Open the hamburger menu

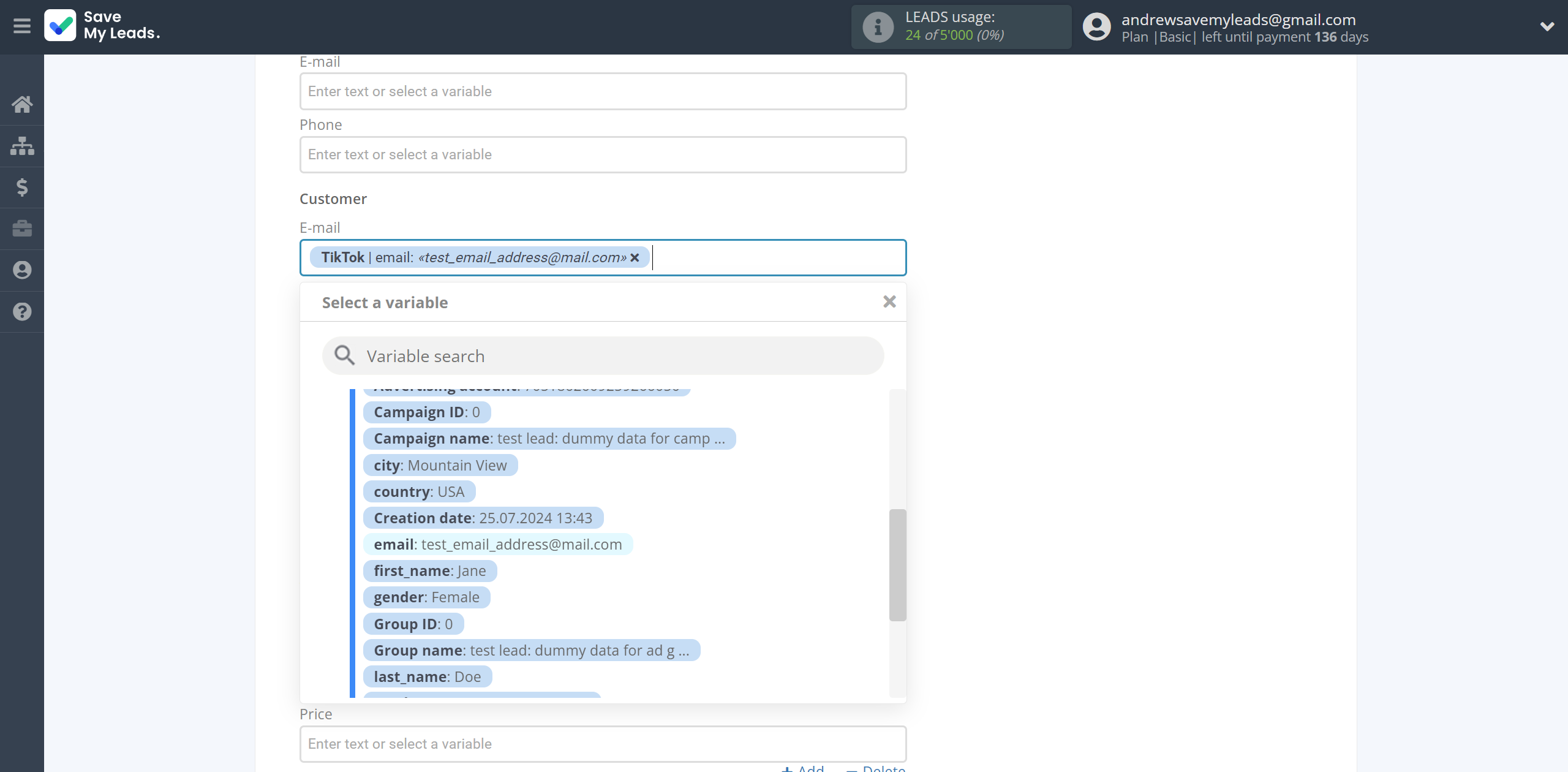(x=22, y=26)
